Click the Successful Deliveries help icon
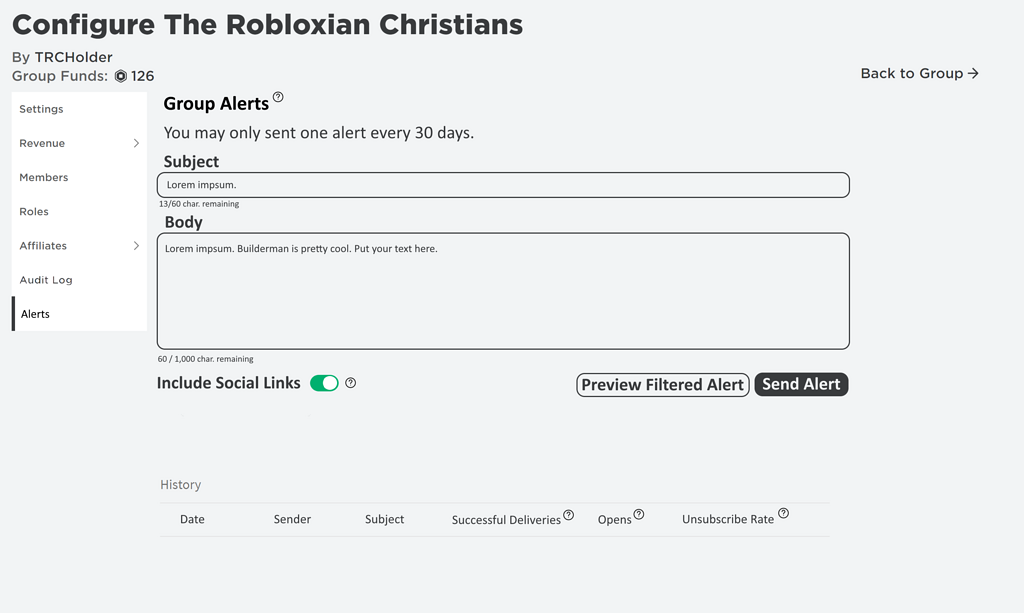 pos(569,513)
